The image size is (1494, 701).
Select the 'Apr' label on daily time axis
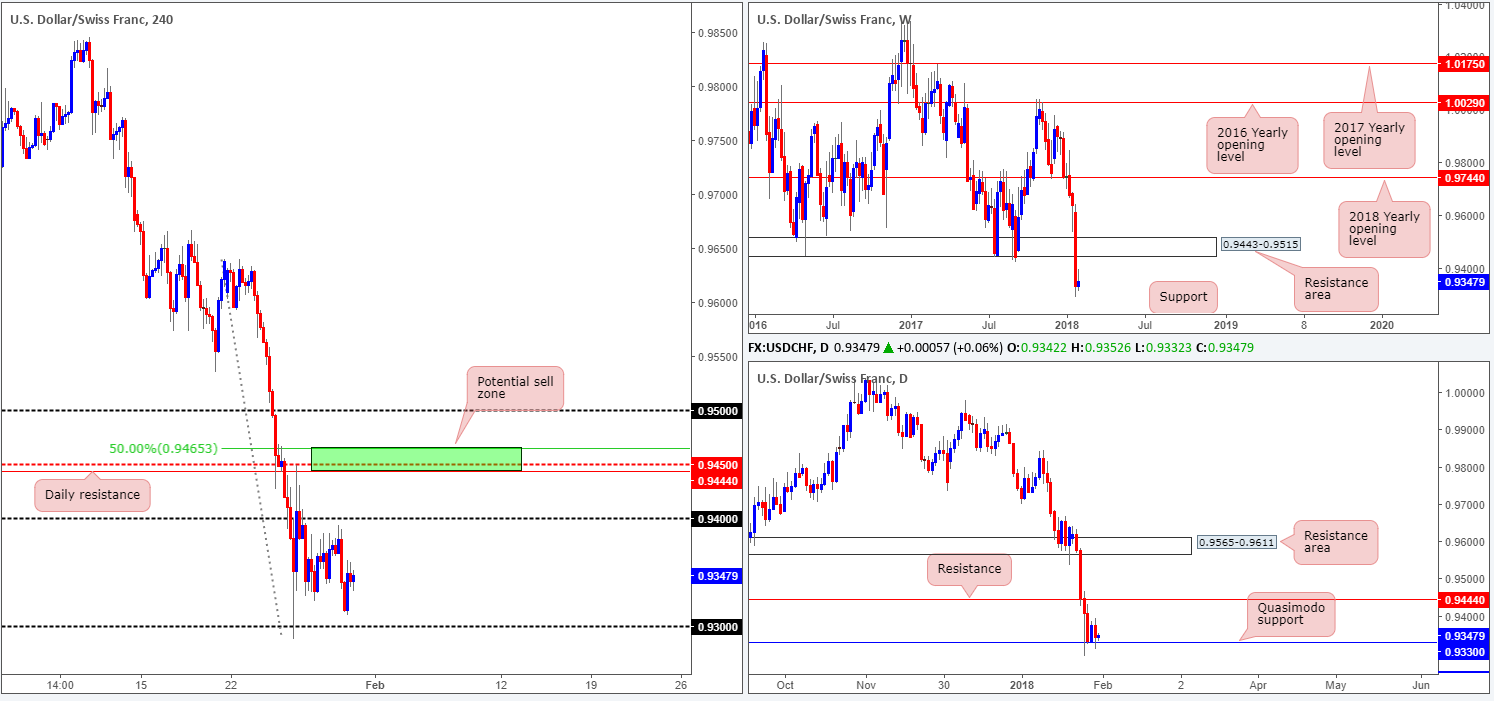(x=1257, y=685)
